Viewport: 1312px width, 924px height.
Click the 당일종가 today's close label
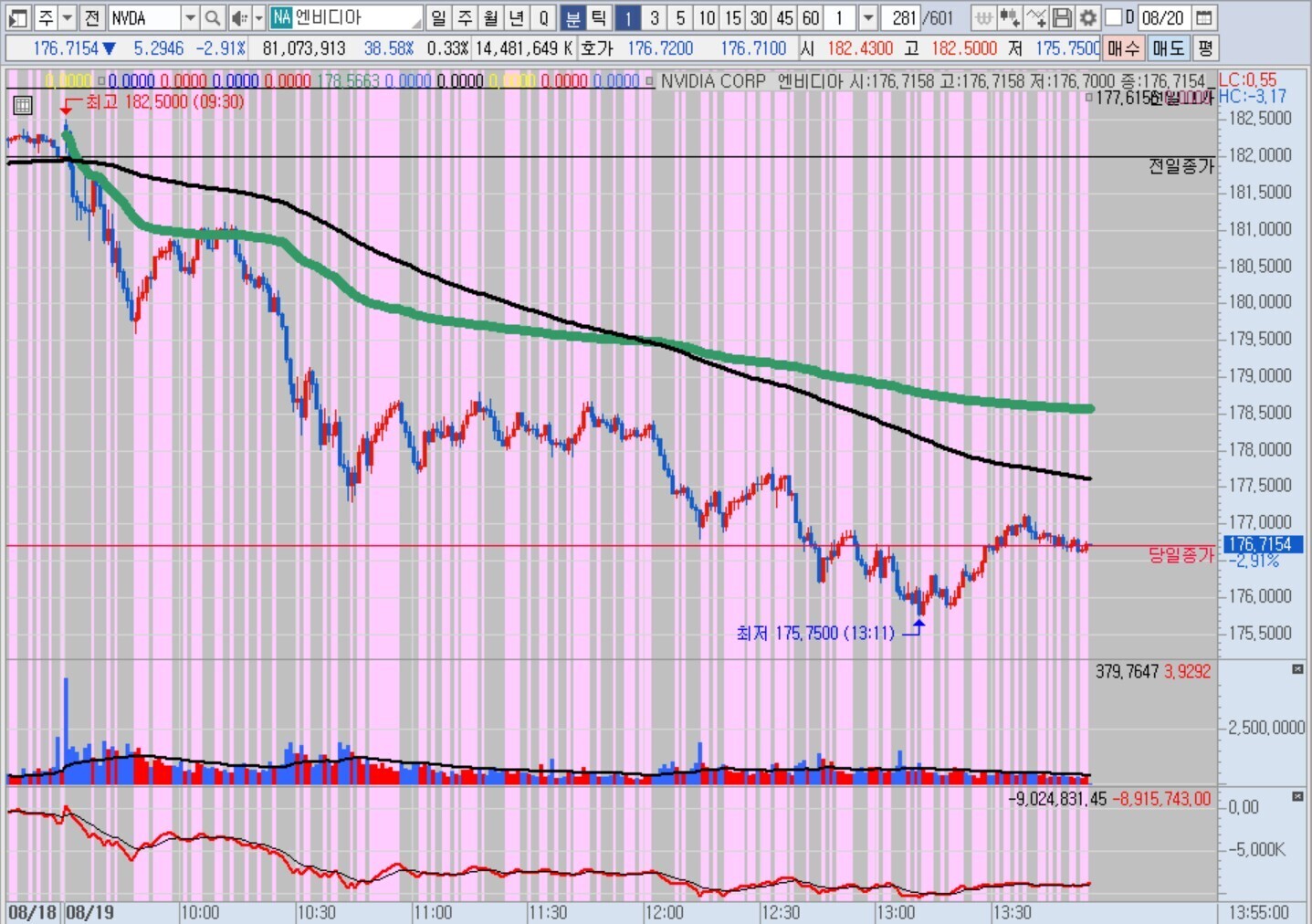click(1181, 554)
